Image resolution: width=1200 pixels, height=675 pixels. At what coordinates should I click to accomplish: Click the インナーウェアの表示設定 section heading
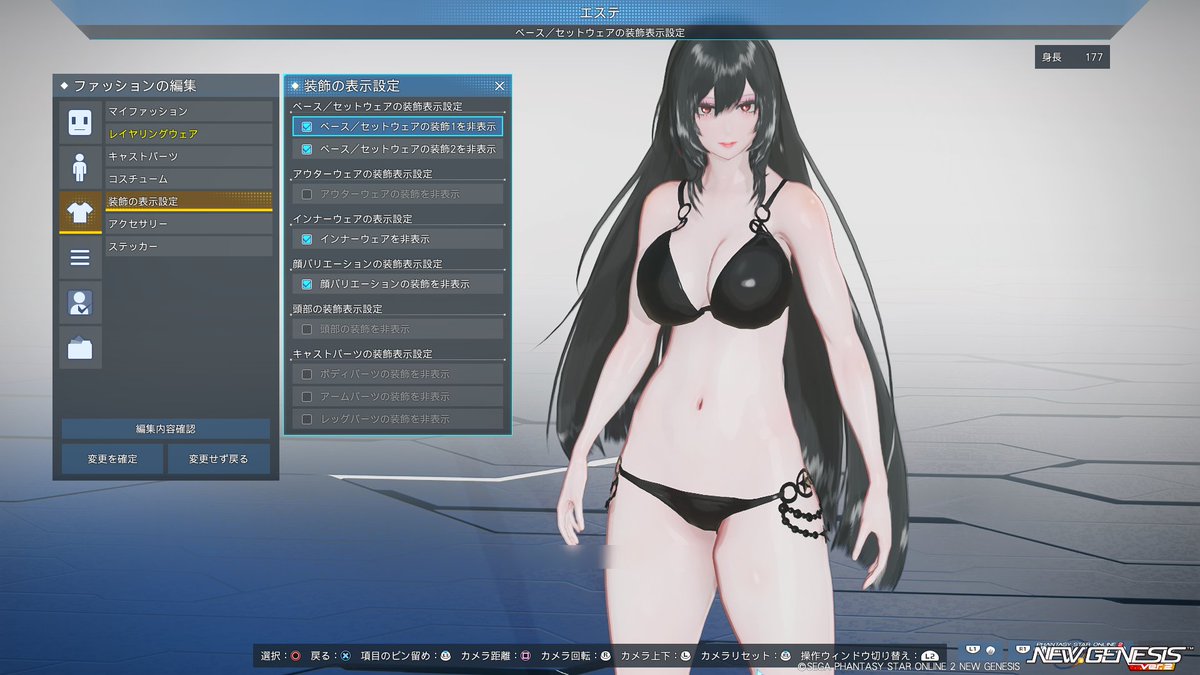point(352,219)
